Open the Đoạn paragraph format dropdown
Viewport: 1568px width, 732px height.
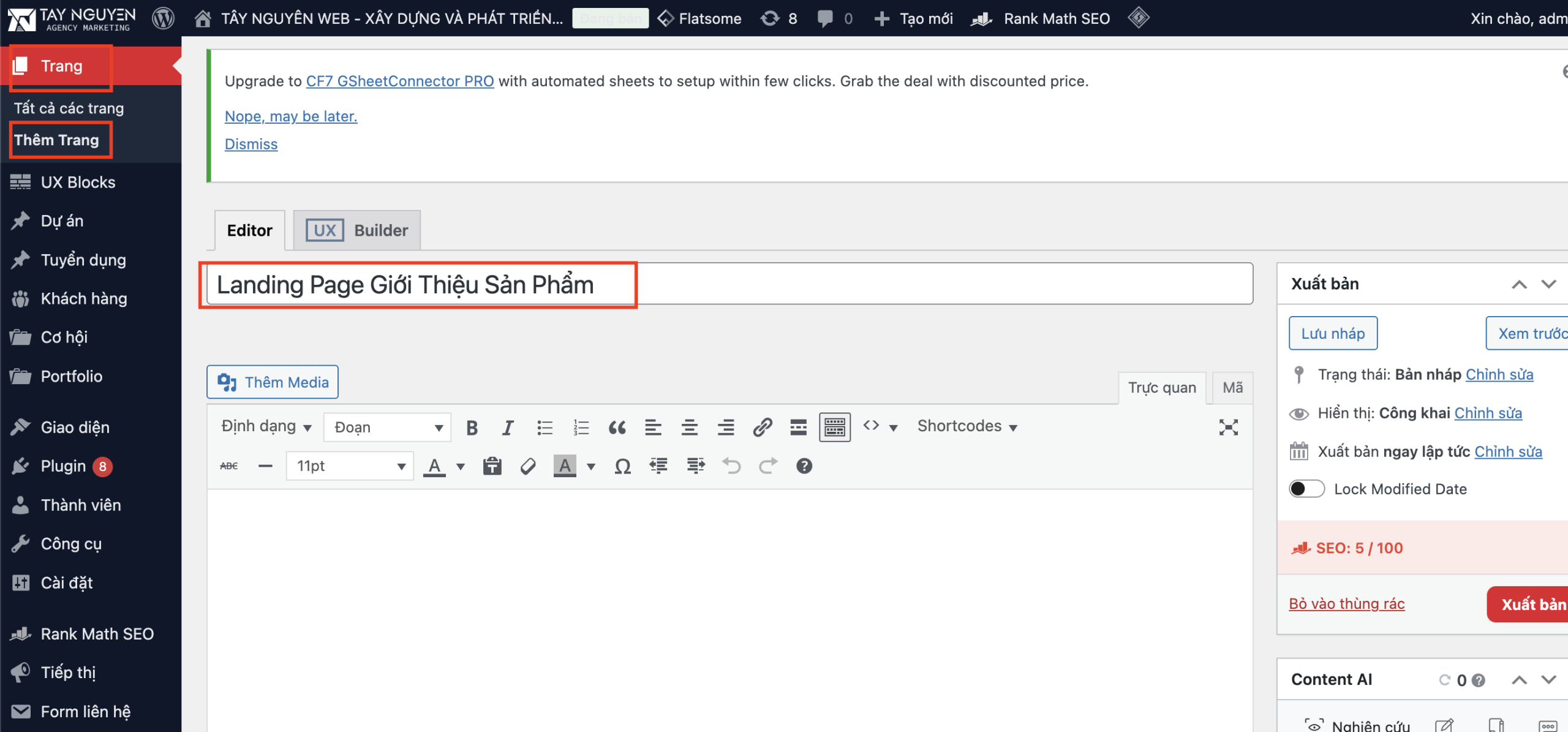387,427
